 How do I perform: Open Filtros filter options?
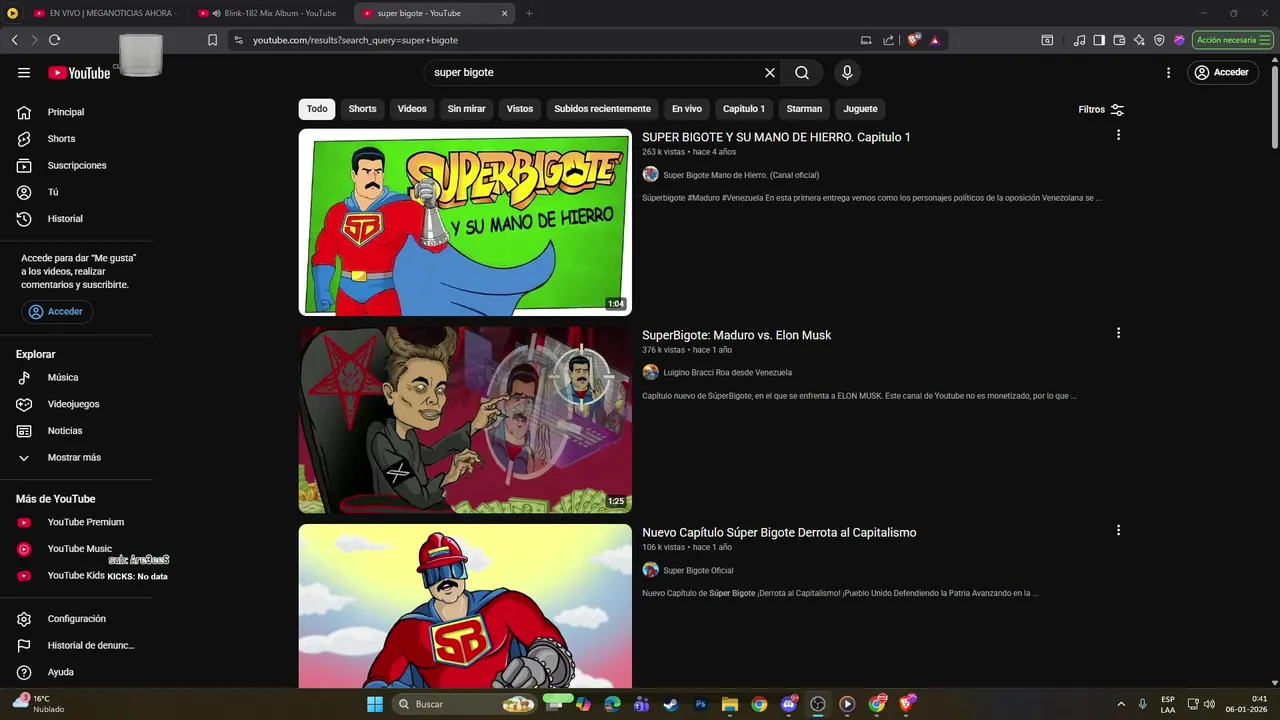tap(1101, 109)
